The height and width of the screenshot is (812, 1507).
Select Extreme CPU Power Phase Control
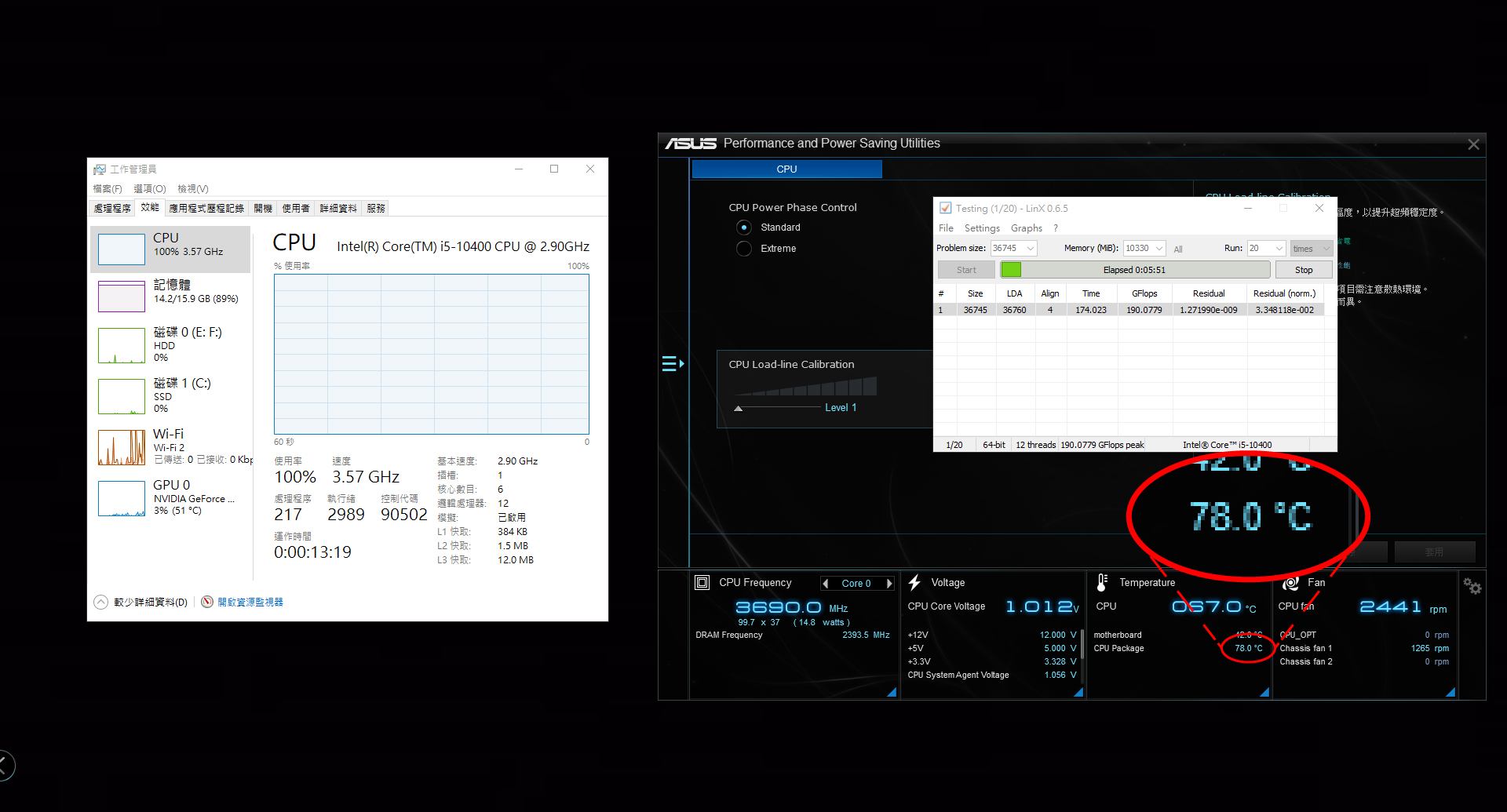[x=744, y=249]
